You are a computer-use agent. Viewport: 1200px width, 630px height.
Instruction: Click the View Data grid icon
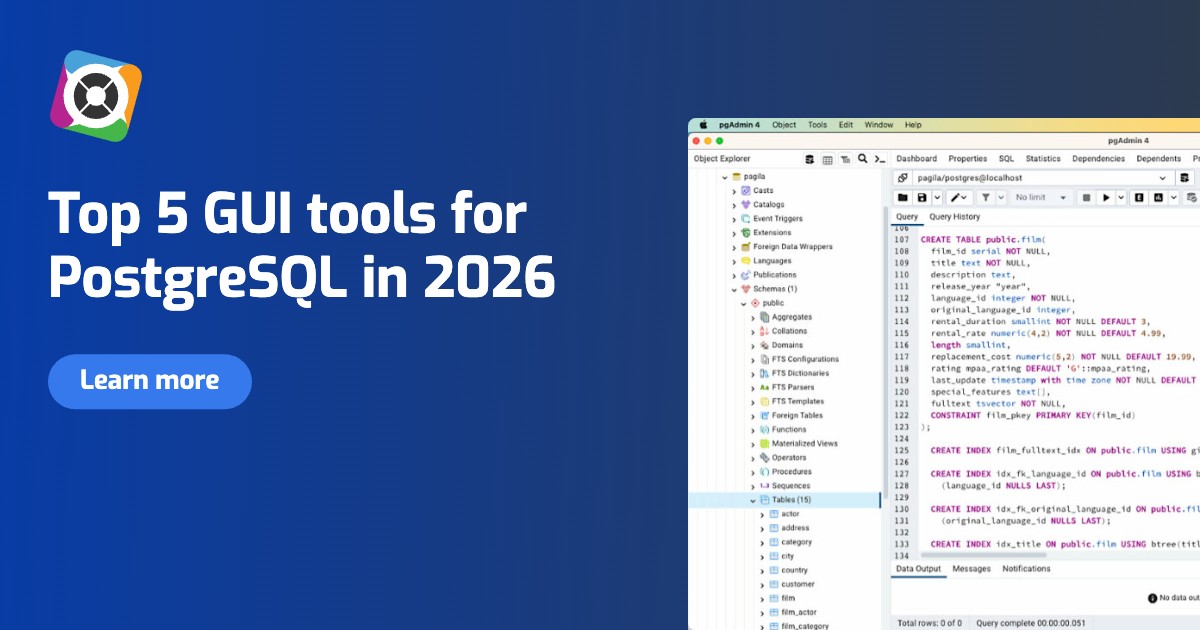click(x=828, y=159)
